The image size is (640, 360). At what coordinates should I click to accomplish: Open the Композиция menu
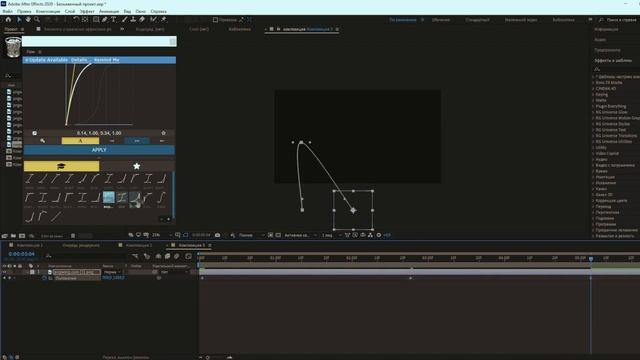[48, 11]
